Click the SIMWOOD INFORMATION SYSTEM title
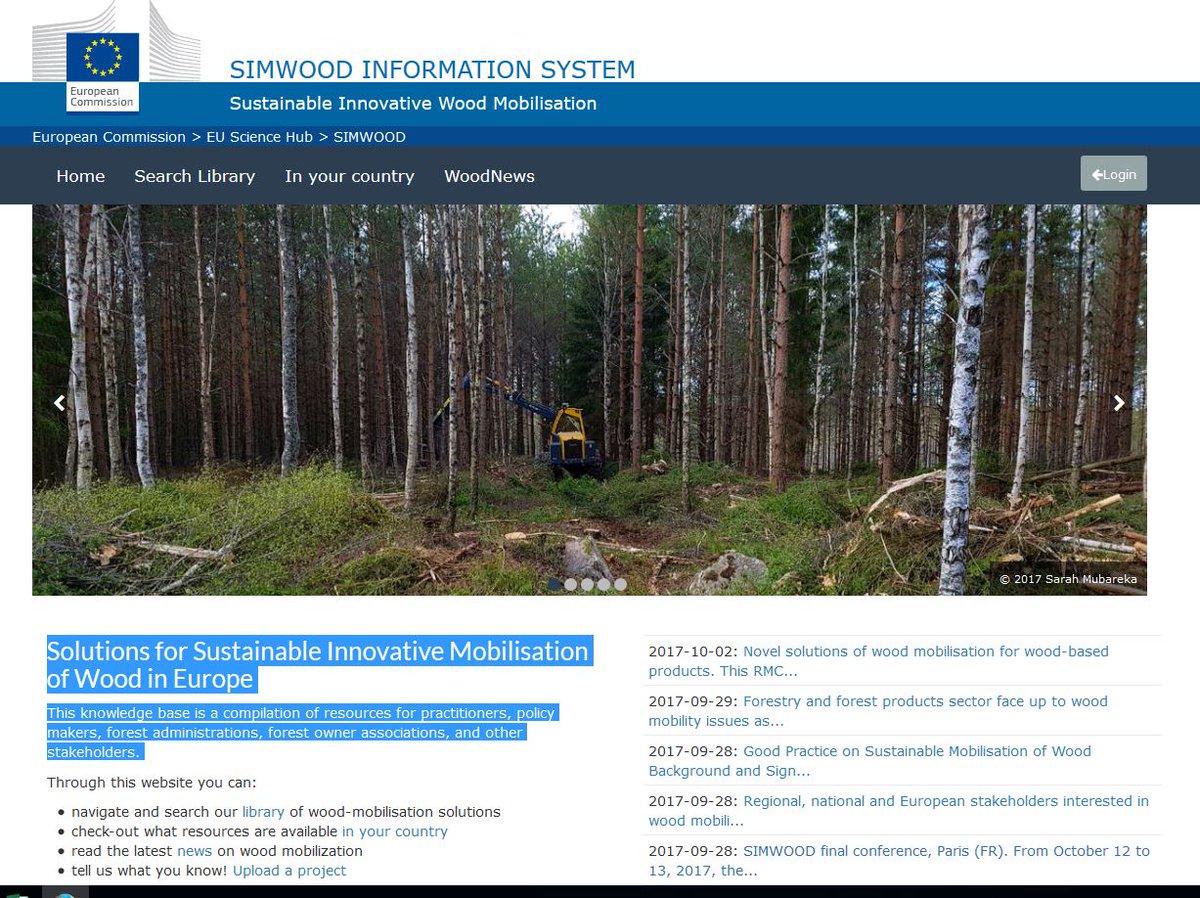 click(x=432, y=70)
